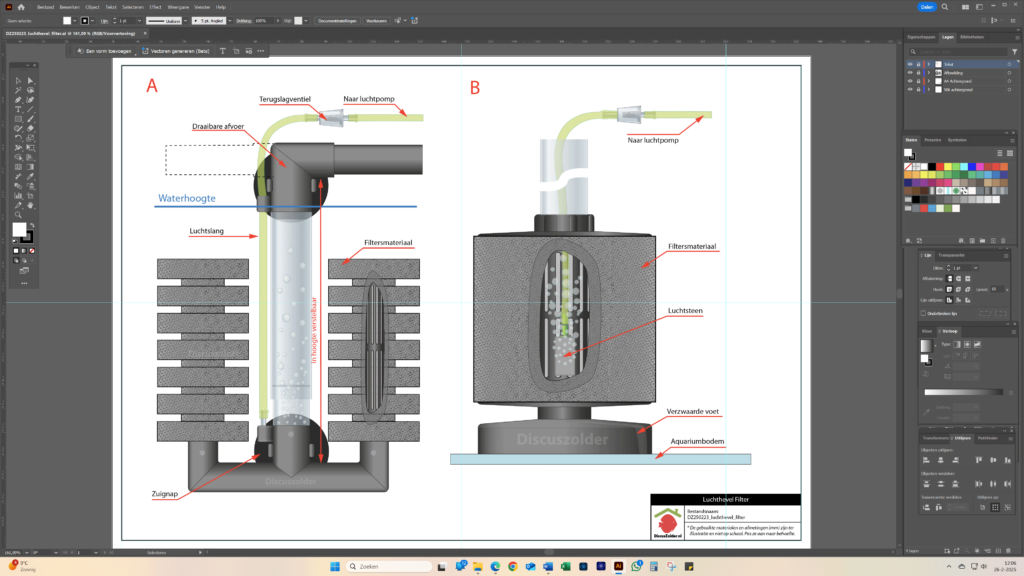The width and height of the screenshot is (1024, 576).
Task: Select the Magic Wand tool
Action: [18, 90]
